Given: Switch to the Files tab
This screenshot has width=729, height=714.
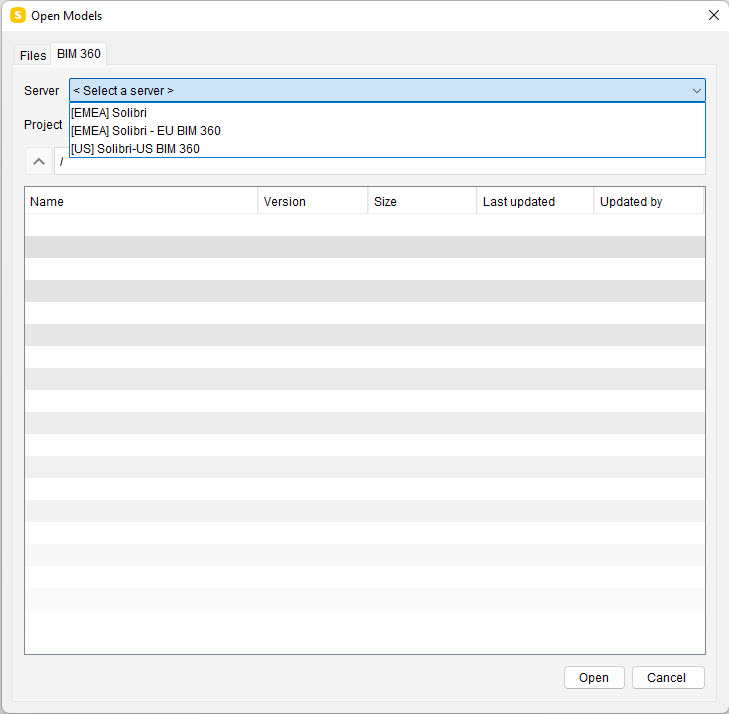Looking at the screenshot, I should pyautogui.click(x=33, y=55).
